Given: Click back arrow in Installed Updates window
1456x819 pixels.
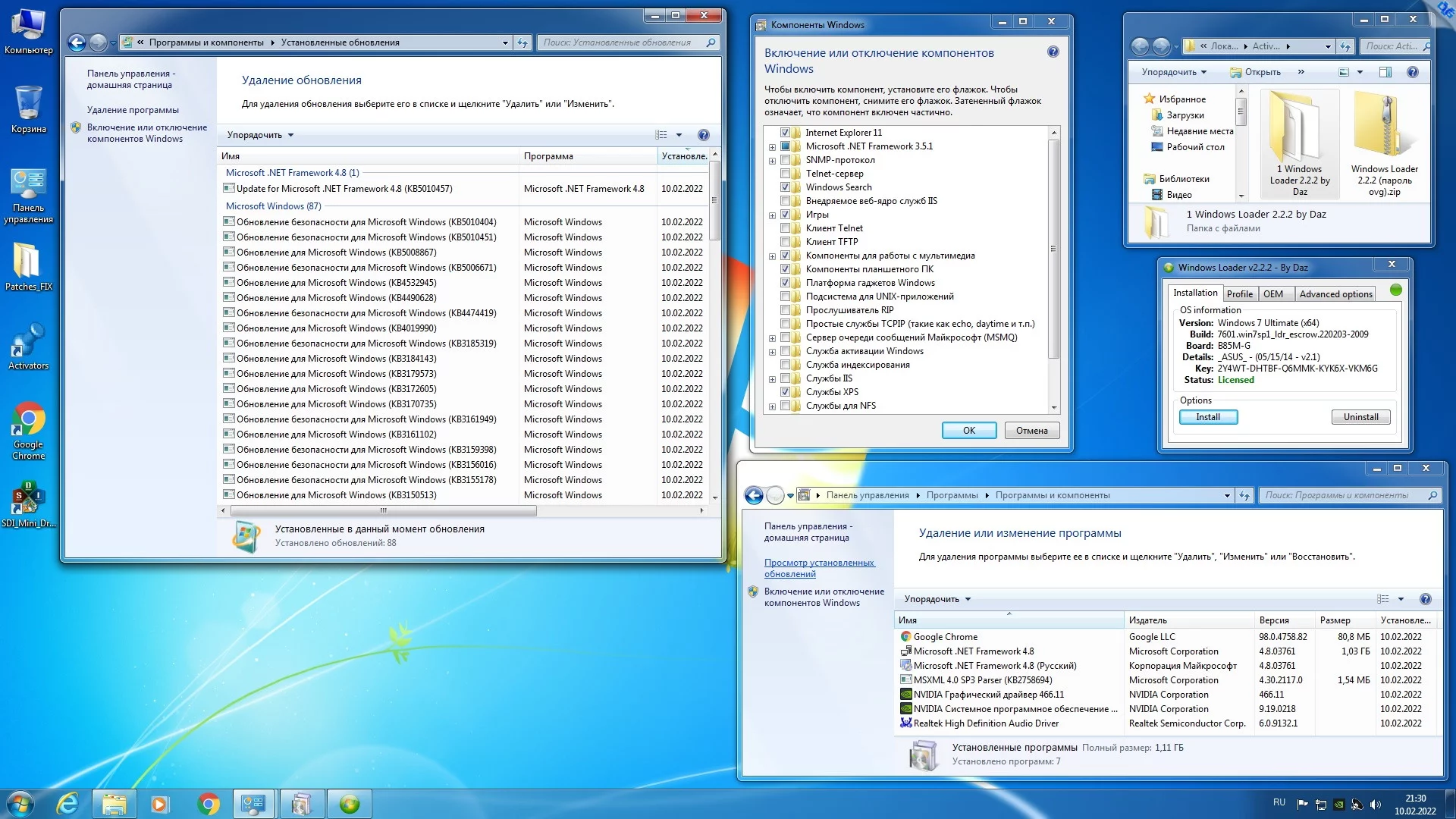Looking at the screenshot, I should pos(77,42).
